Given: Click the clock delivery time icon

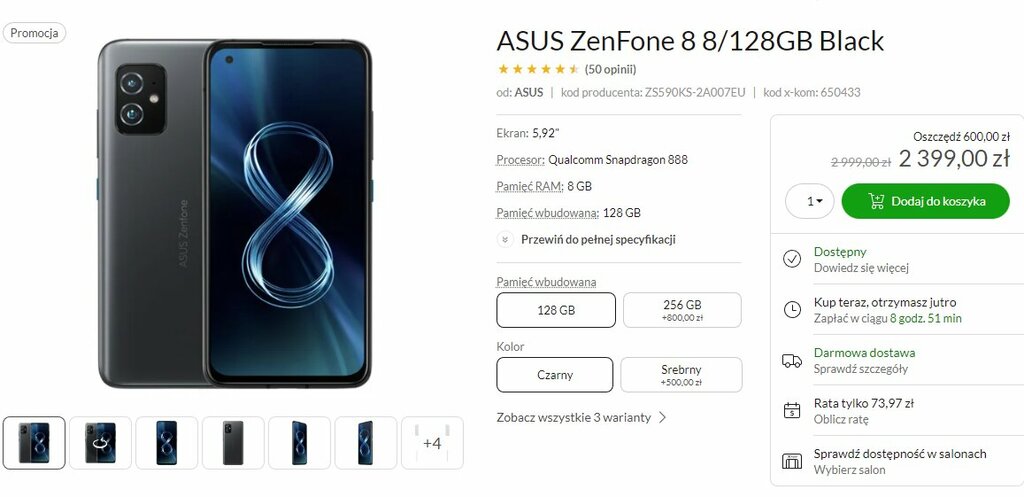Looking at the screenshot, I should tap(792, 310).
